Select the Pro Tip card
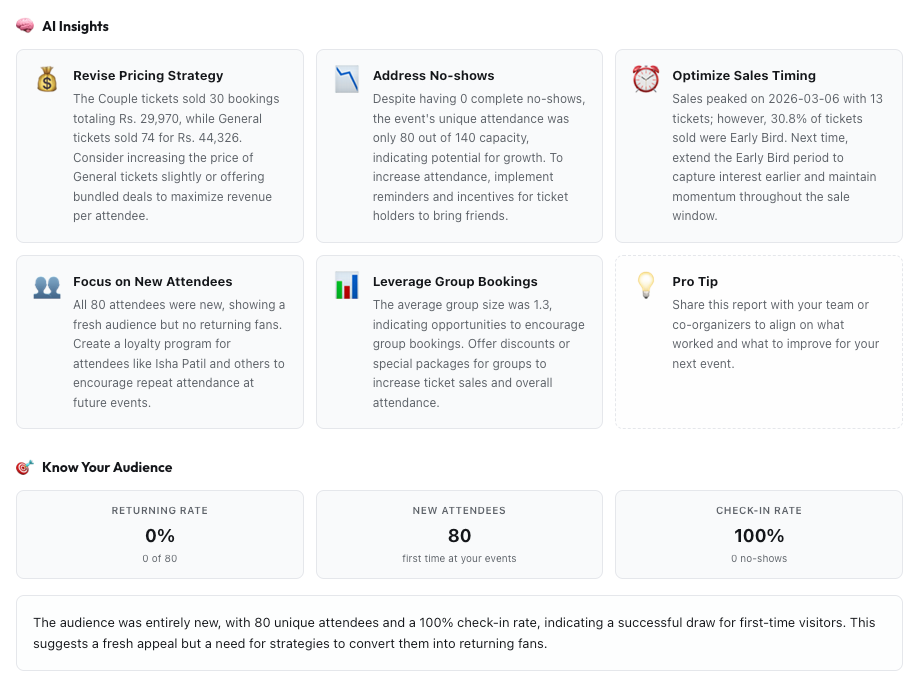This screenshot has height=679, width=919. click(759, 341)
